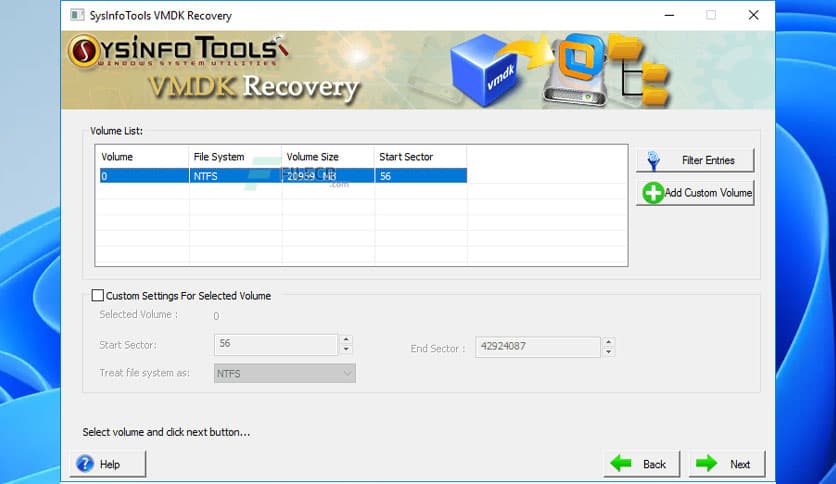Viewport: 836px width, 484px height.
Task: Click the End Sector input field
Action: (x=537, y=346)
